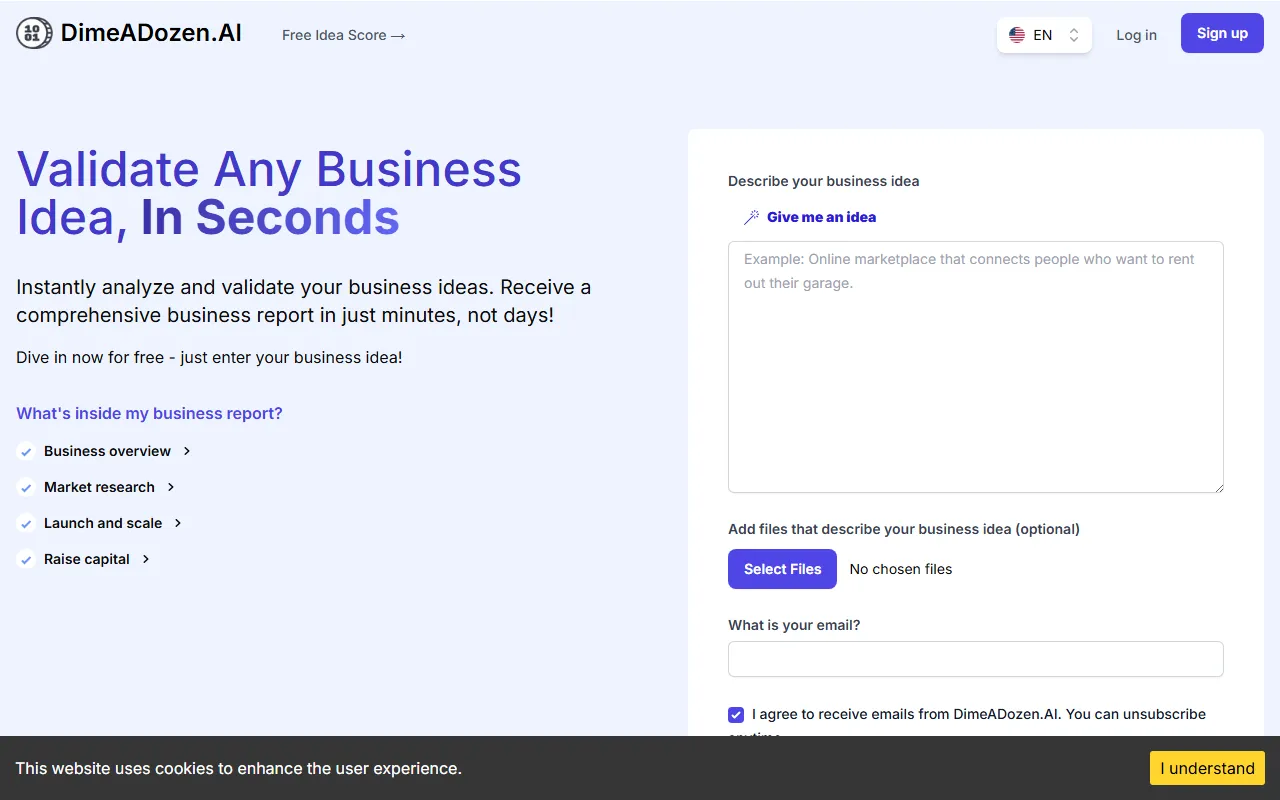Click the checkmark icon beside Market research
The width and height of the screenshot is (1280, 800).
tap(26, 488)
